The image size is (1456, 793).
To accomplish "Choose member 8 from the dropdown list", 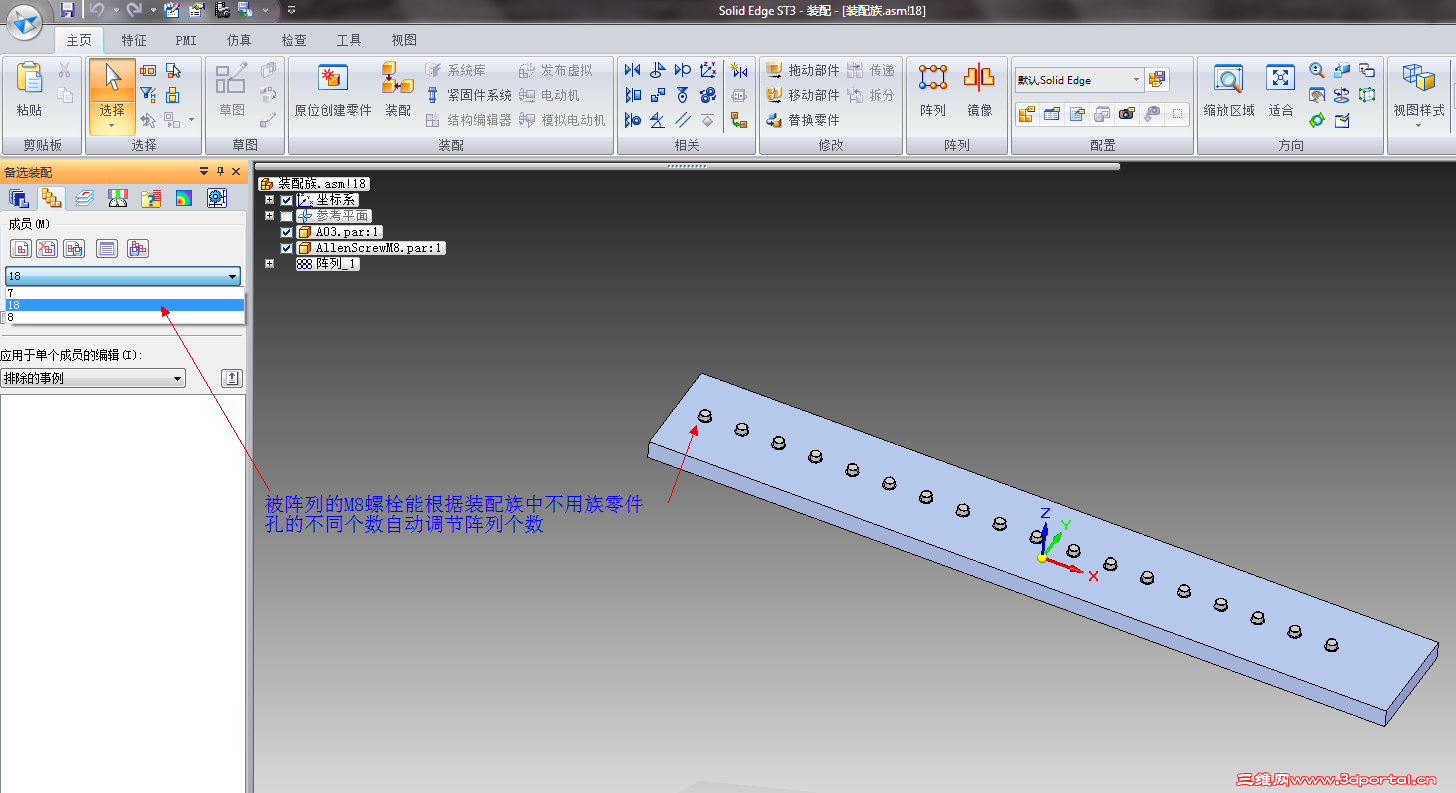I will [x=125, y=317].
